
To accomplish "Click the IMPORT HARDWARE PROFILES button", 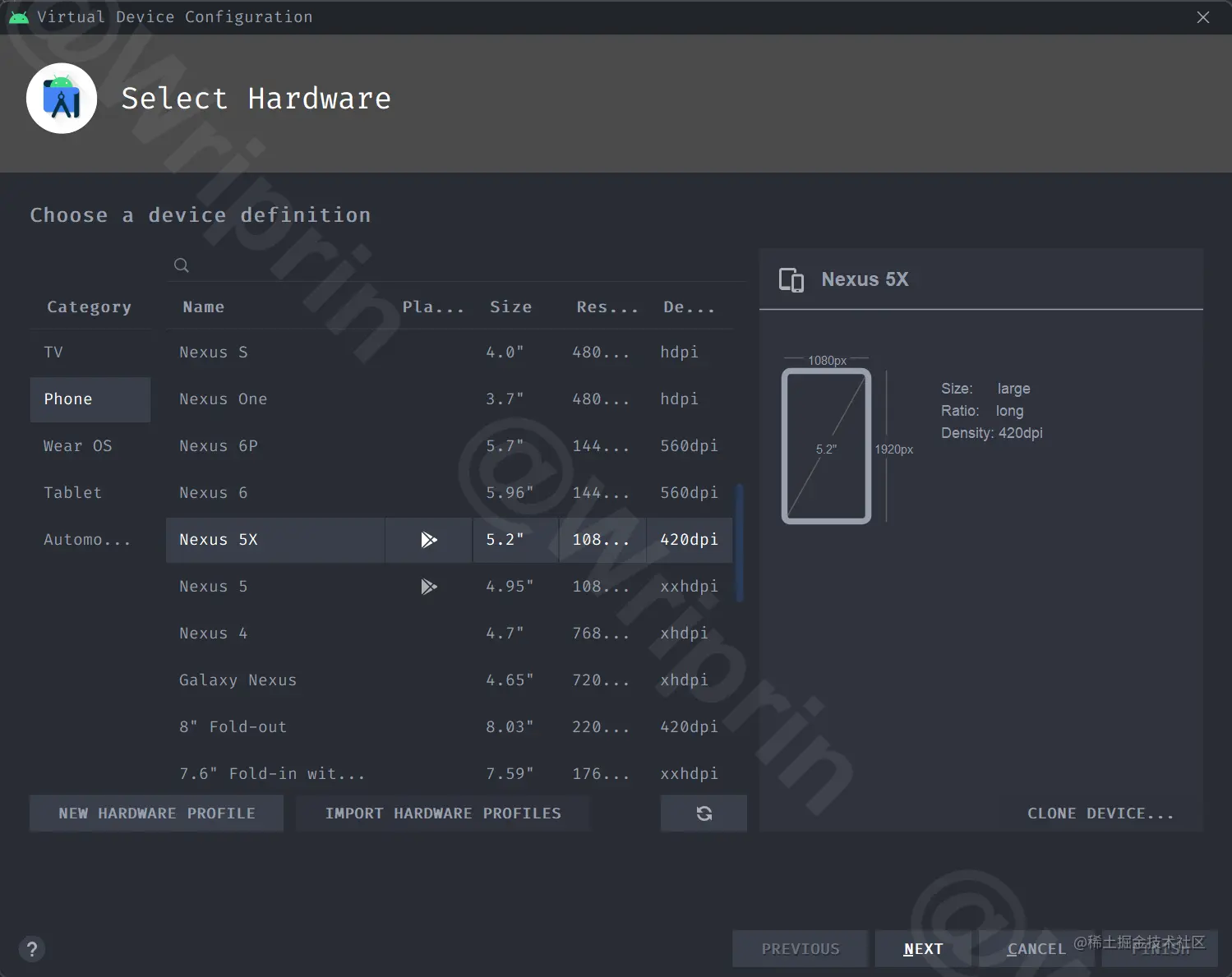I will pos(443,813).
